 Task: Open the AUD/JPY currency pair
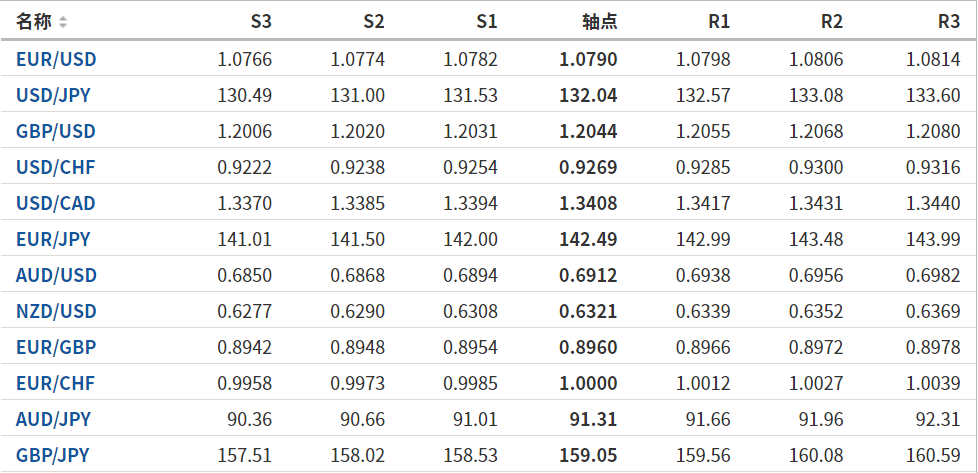pos(54,419)
